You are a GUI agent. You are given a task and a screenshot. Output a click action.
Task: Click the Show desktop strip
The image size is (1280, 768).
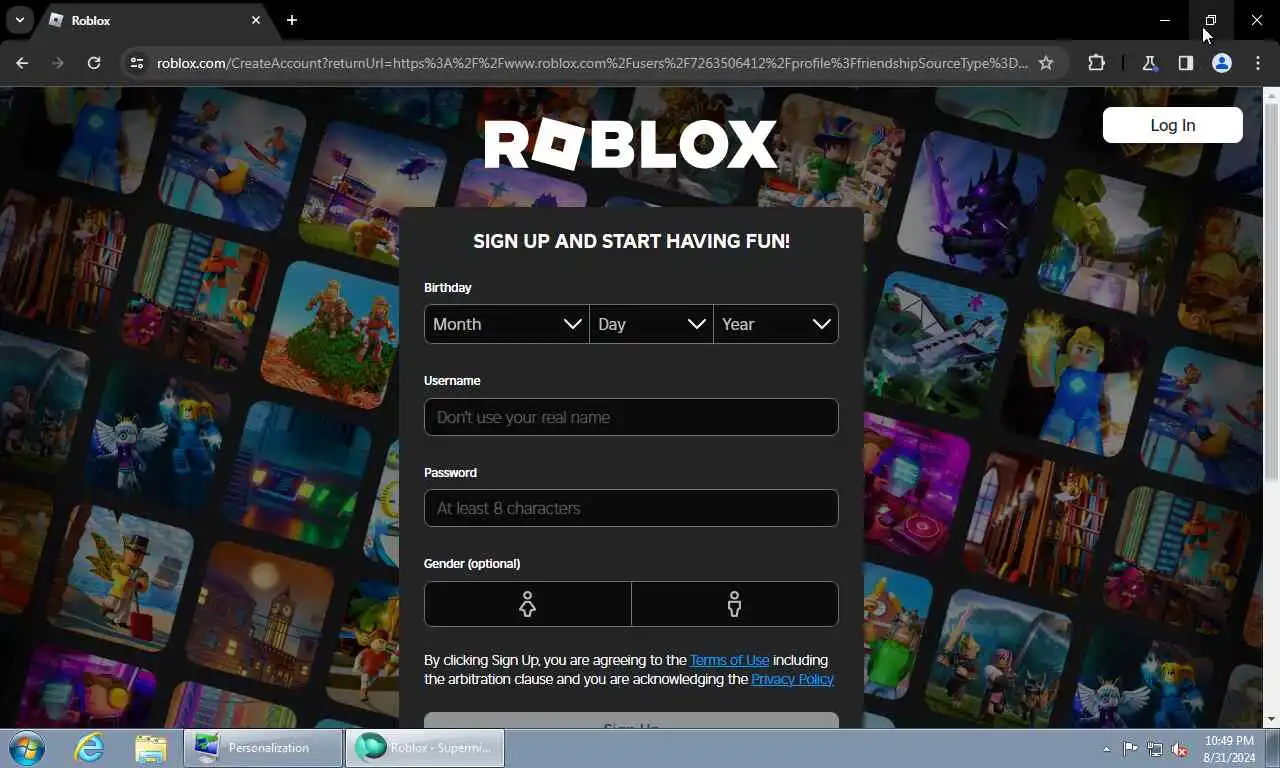pyautogui.click(x=1272, y=749)
